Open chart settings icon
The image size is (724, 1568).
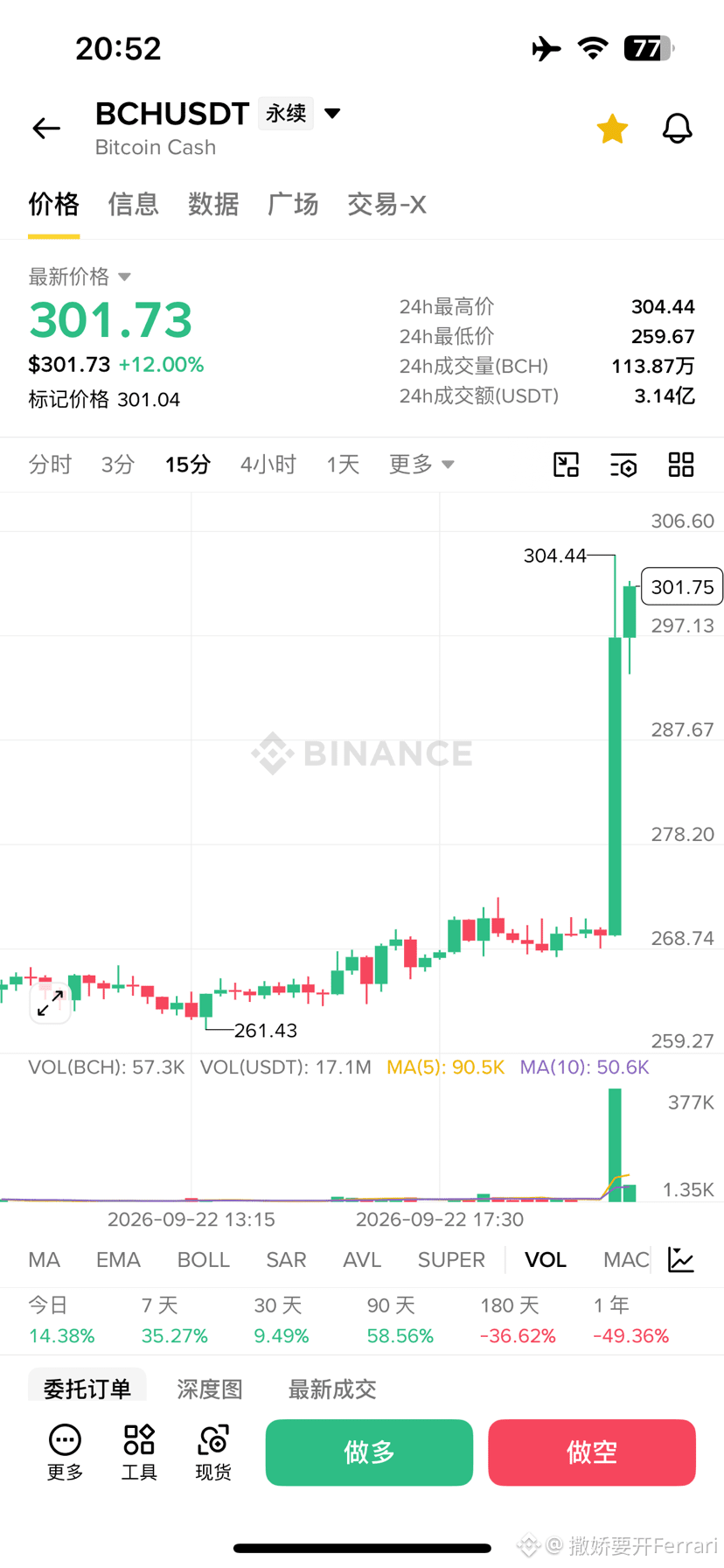(623, 465)
